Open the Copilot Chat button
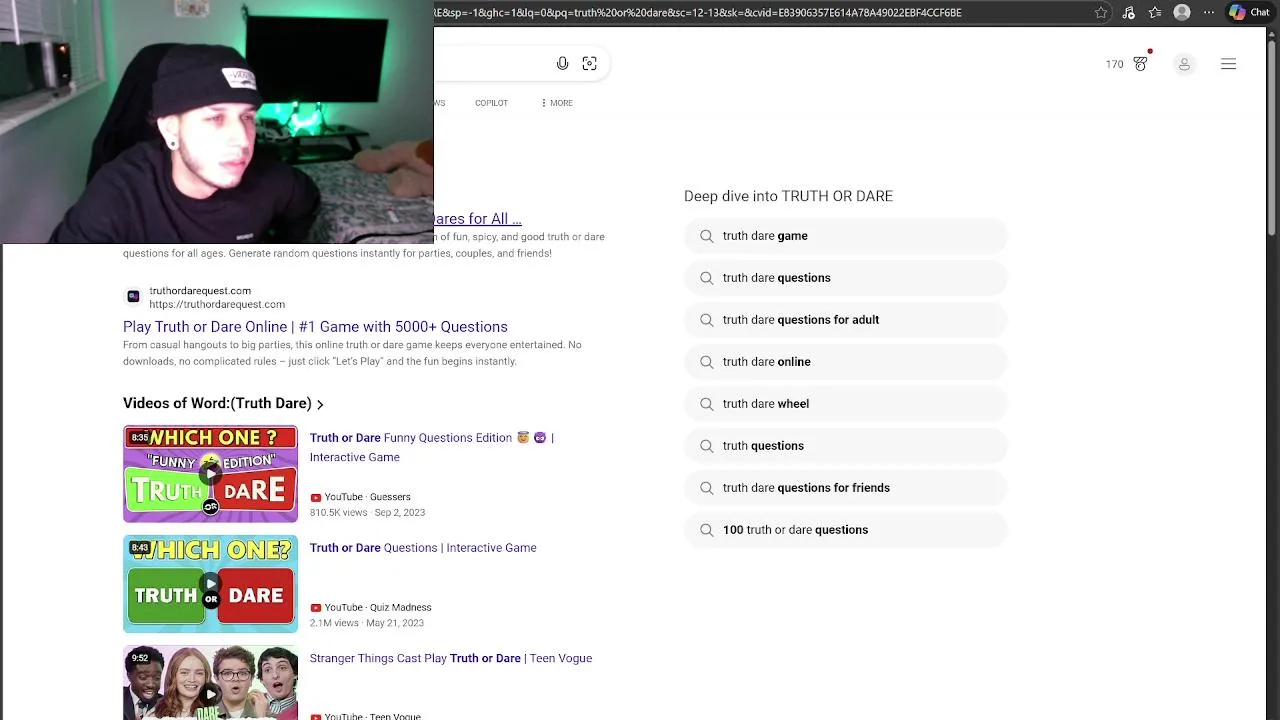This screenshot has width=1280, height=720. (x=1250, y=12)
